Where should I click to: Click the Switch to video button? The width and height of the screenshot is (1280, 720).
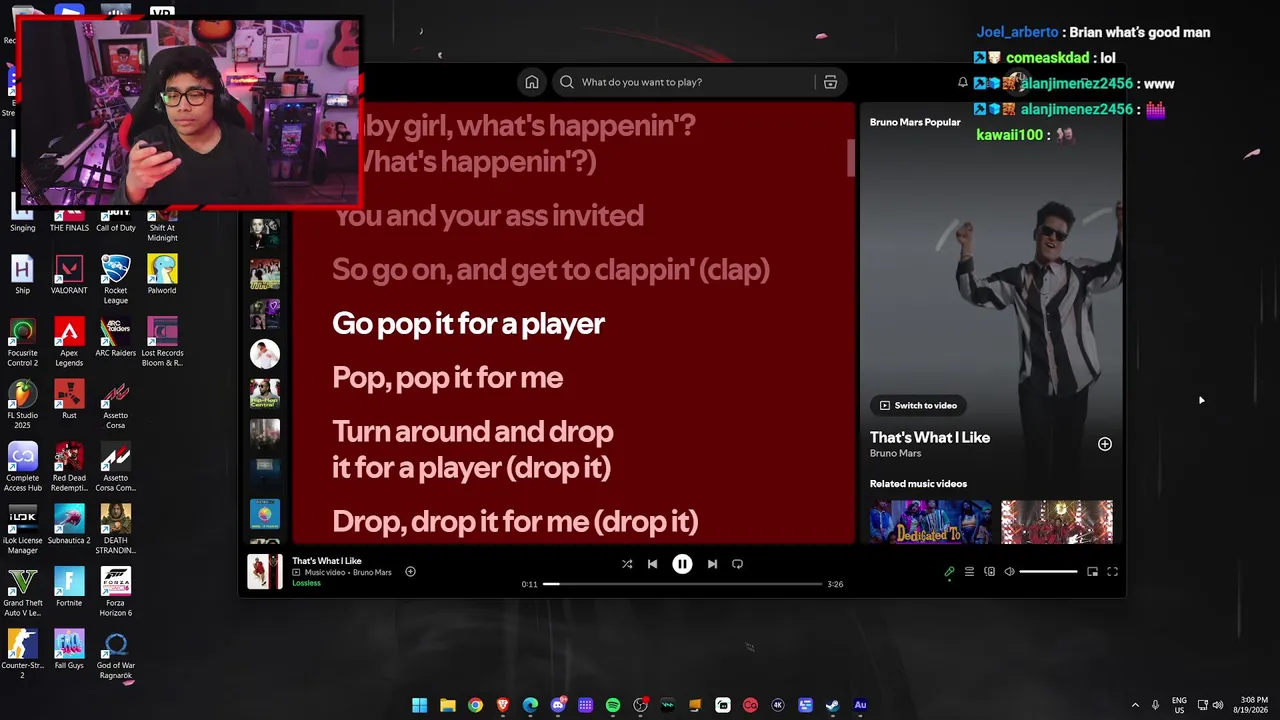918,405
